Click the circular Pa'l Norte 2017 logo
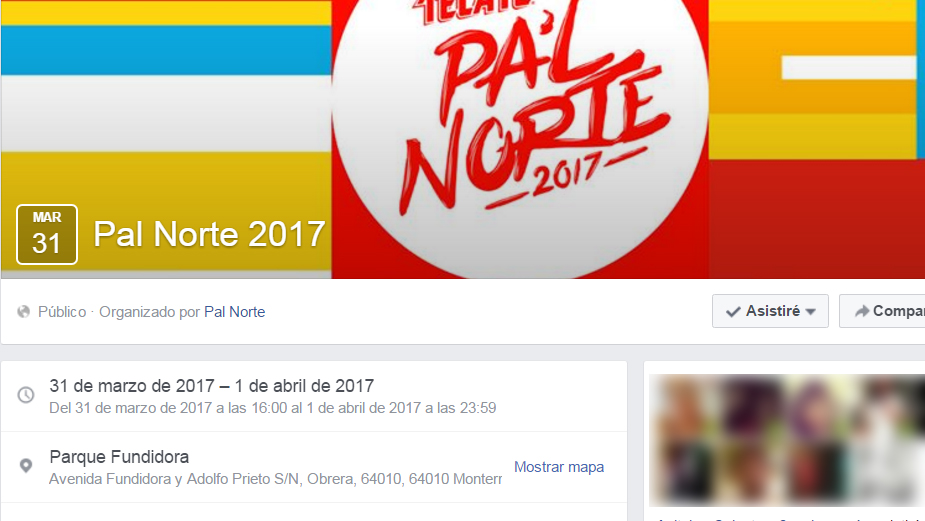 pyautogui.click(x=520, y=139)
